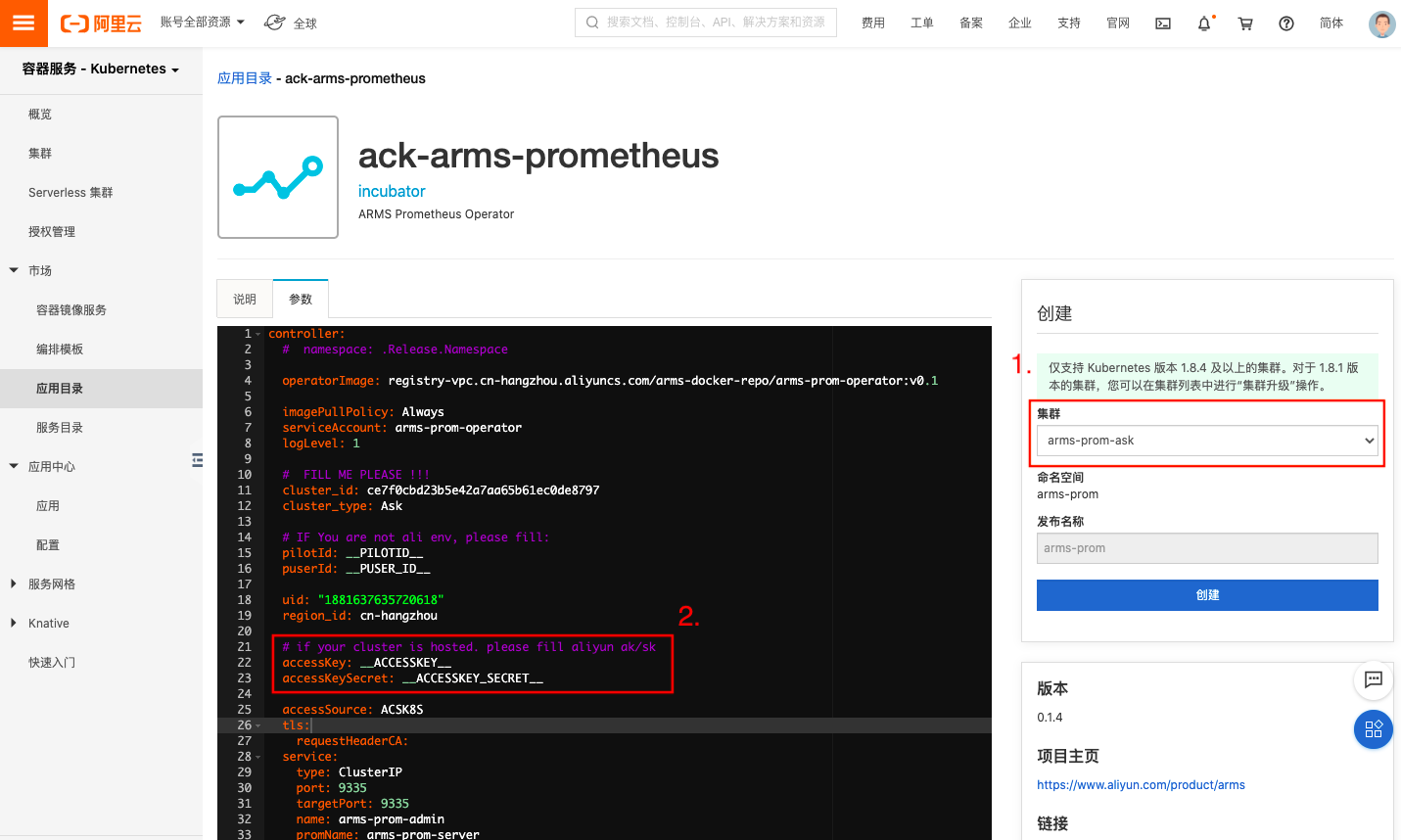This screenshot has height=840, width=1401.
Task: Click the global region icon
Action: tap(275, 23)
